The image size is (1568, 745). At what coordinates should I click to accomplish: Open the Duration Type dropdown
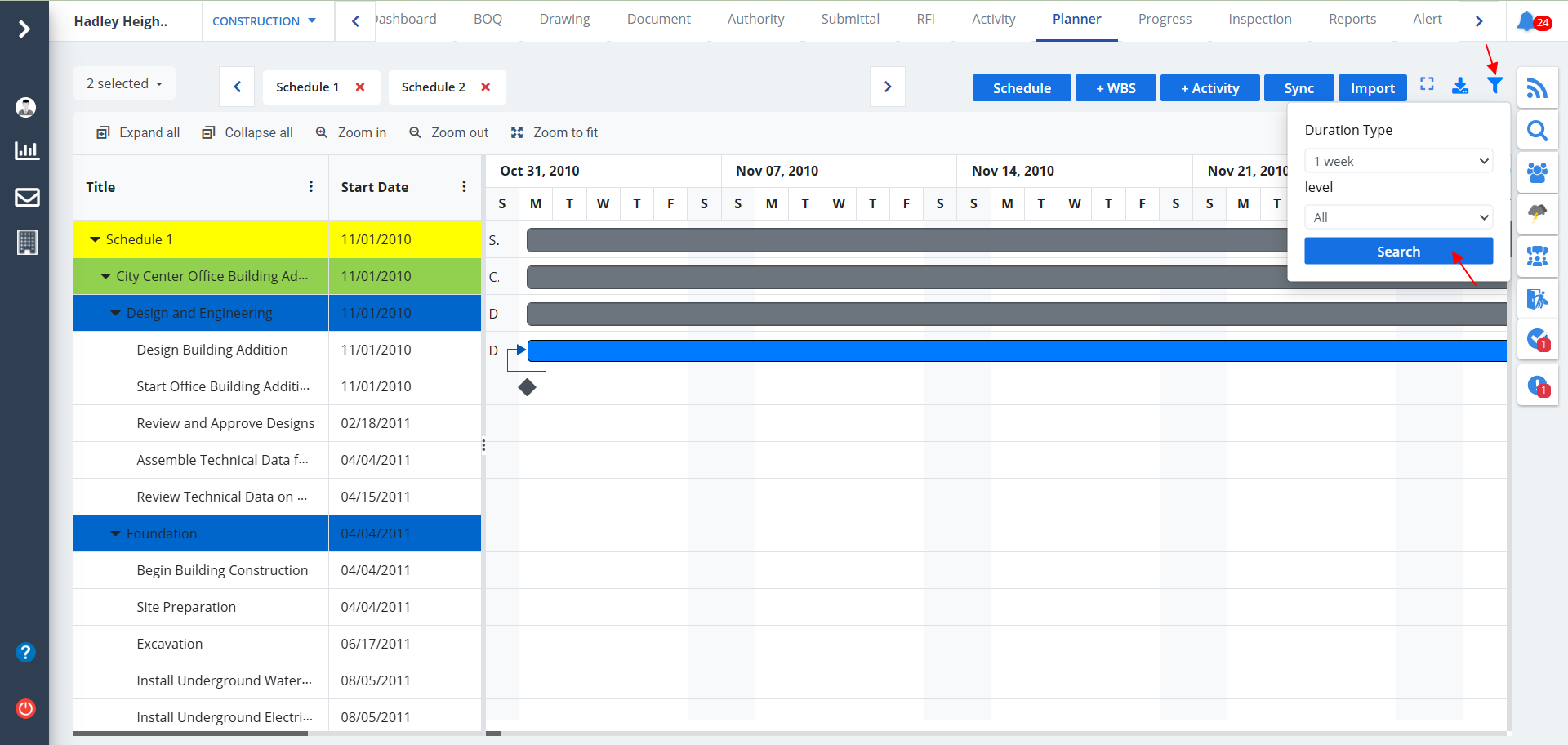(x=1398, y=161)
